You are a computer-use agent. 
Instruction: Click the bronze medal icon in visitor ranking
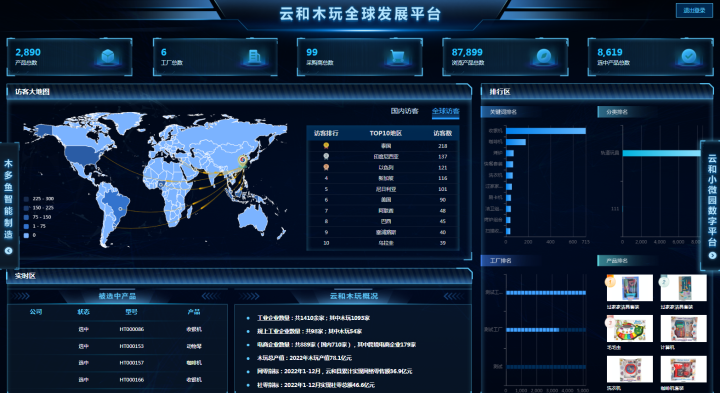326,167
